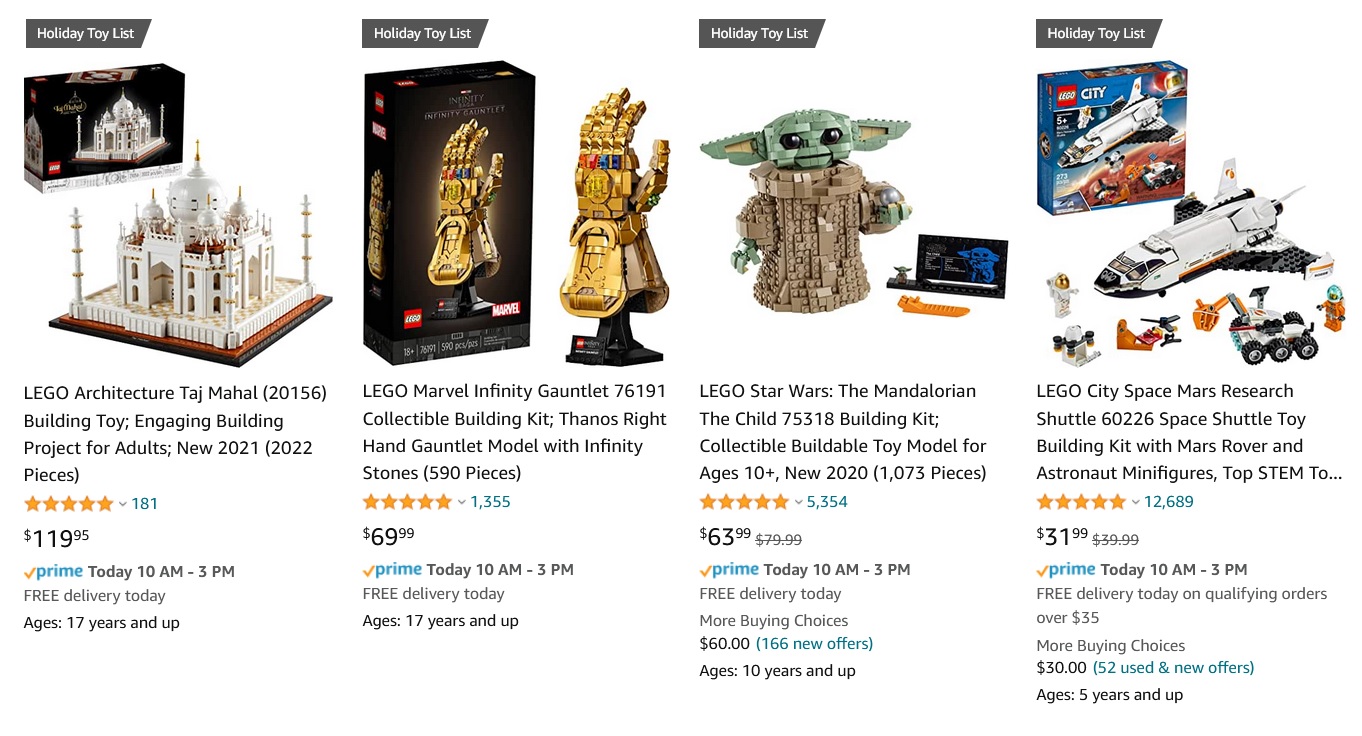This screenshot has width=1362, height=736.
Task: View the 166 new offers link
Action: (x=814, y=644)
